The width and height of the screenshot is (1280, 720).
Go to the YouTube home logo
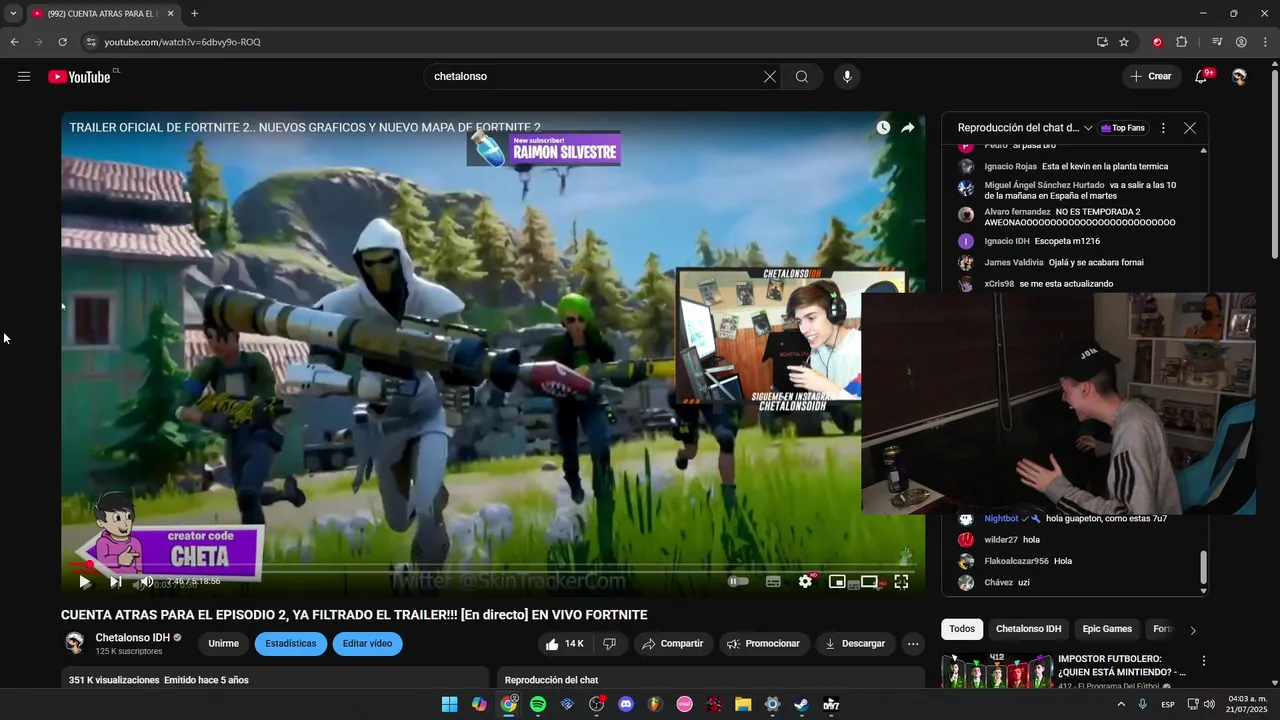pyautogui.click(x=79, y=77)
